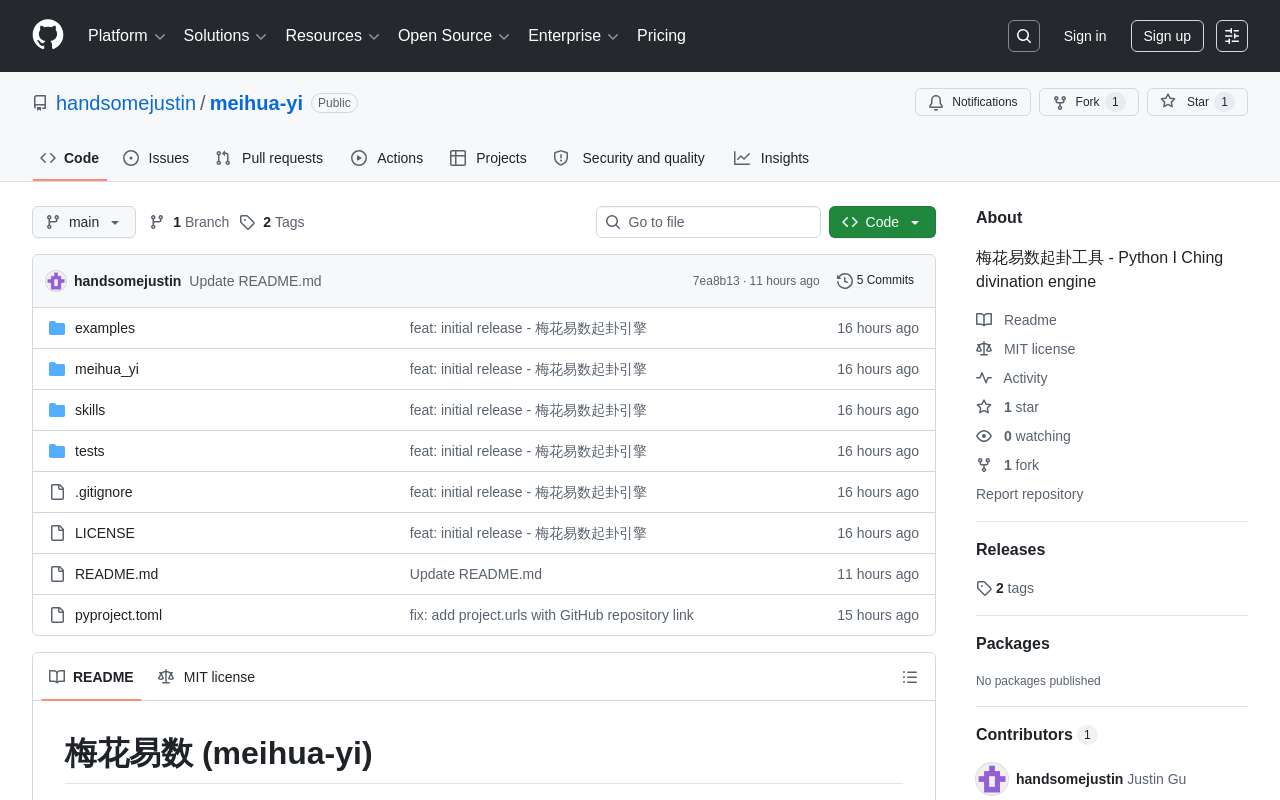Click handsomejustin avatar in commit row

(x=56, y=281)
